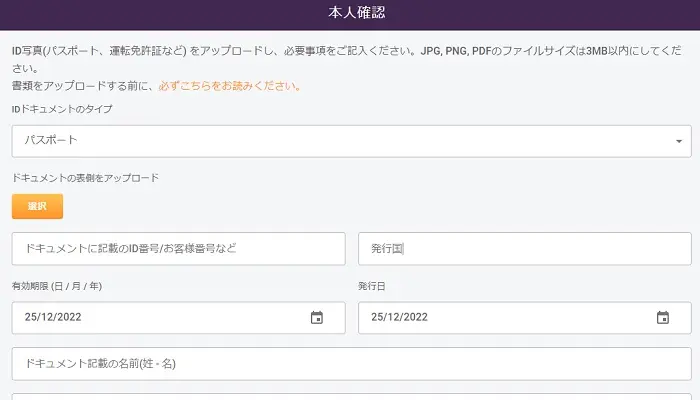Click the 有効期限 (日 / 月 / 年) label
The image size is (700, 400).
coord(57,286)
